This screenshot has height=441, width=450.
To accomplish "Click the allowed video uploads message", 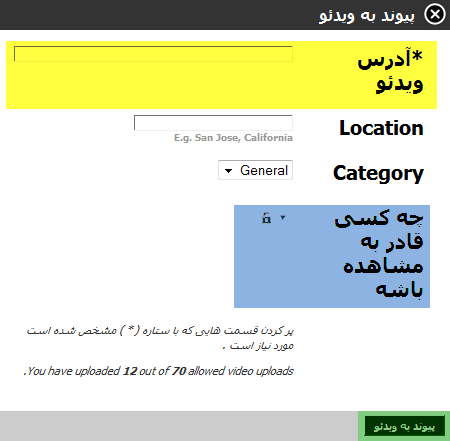I will point(159,371).
